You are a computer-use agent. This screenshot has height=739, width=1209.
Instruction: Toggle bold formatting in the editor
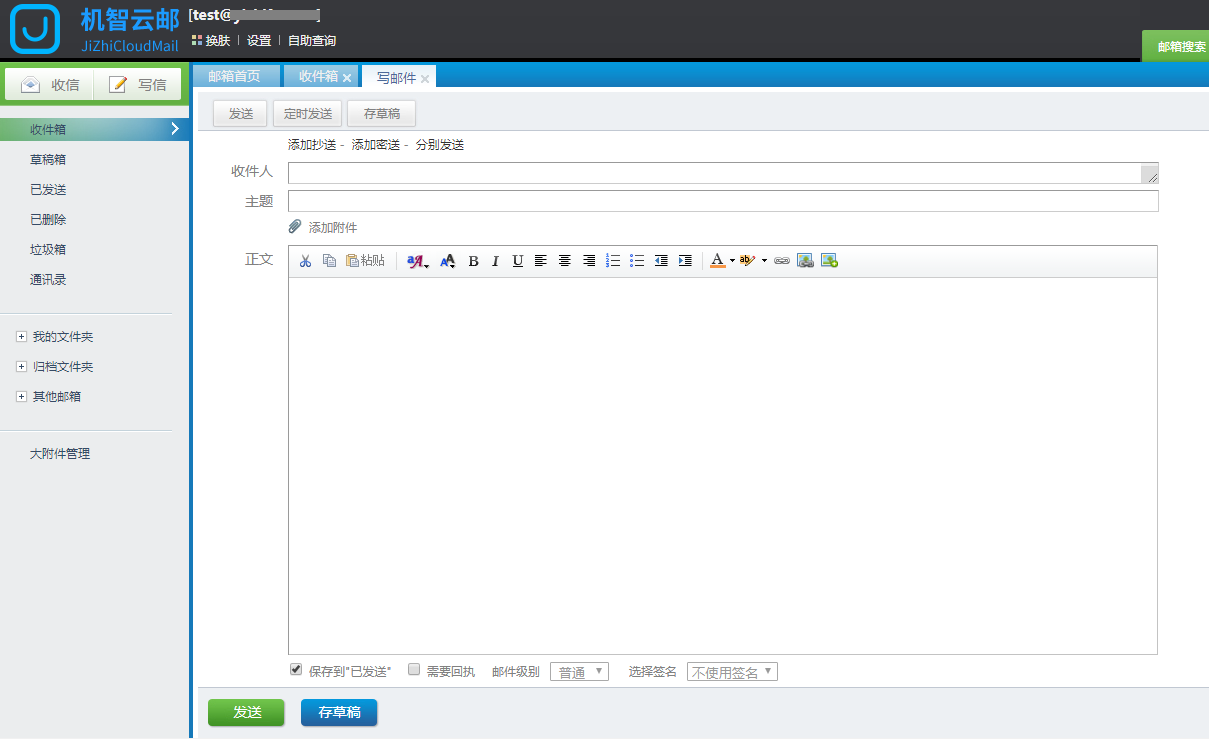tap(473, 261)
